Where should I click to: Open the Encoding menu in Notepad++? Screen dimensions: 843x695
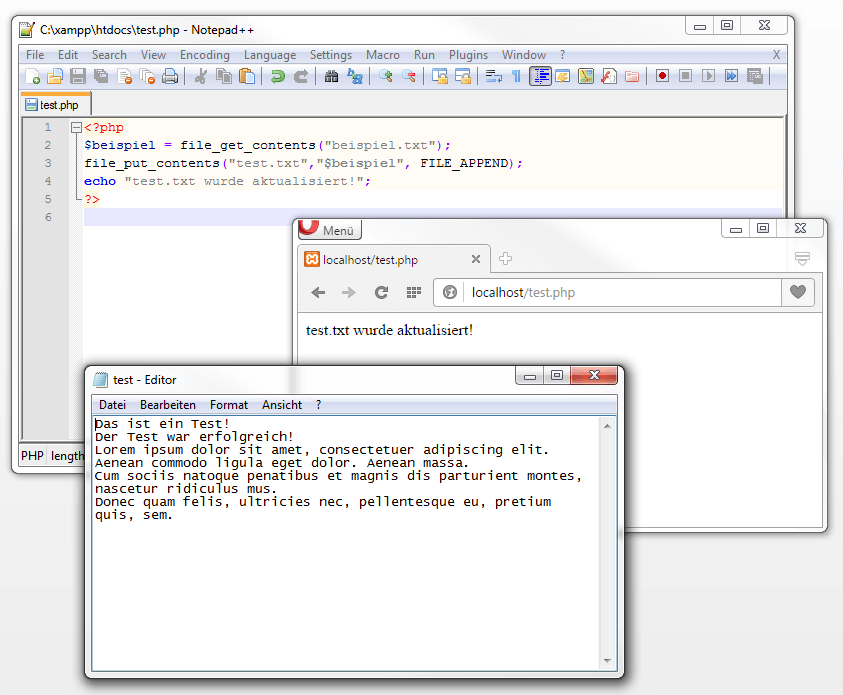[205, 55]
